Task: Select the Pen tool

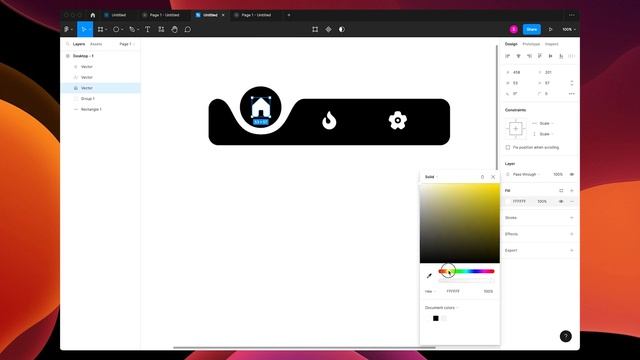Action: (x=132, y=29)
